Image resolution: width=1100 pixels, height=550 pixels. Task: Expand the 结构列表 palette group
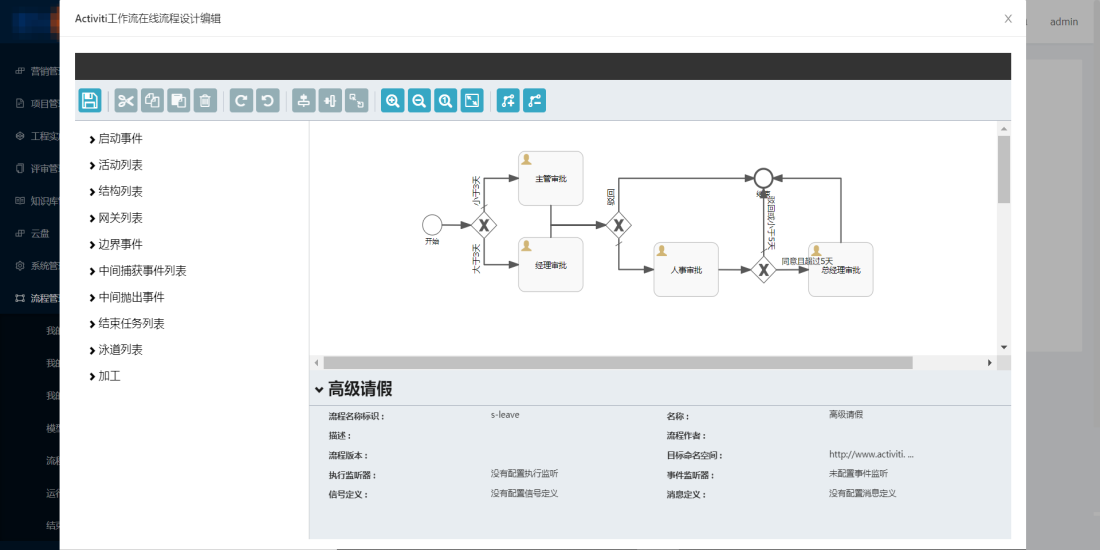click(x=116, y=192)
